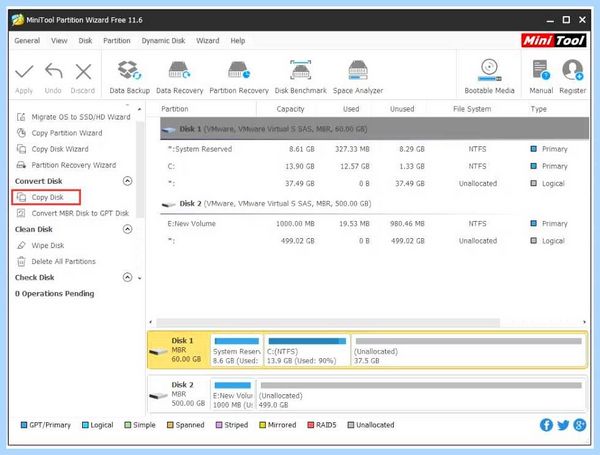Select the System Reserved partition row
600x455 pixels.
click(x=374, y=149)
